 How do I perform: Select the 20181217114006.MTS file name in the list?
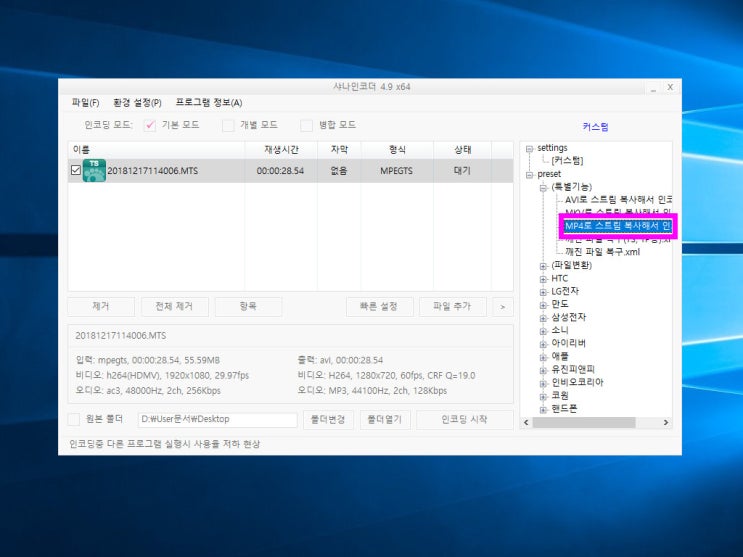[153, 171]
